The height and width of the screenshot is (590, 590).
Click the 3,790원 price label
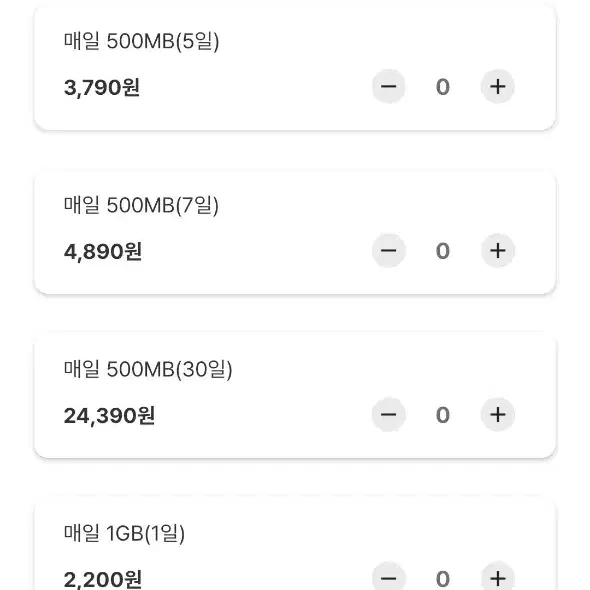(102, 87)
